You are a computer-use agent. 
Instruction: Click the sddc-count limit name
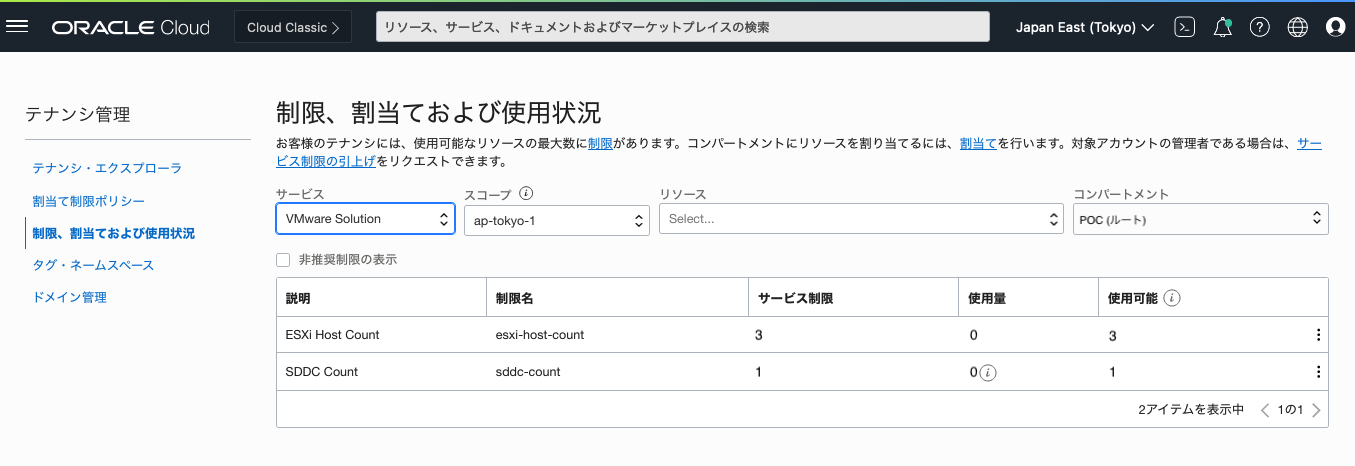(528, 372)
